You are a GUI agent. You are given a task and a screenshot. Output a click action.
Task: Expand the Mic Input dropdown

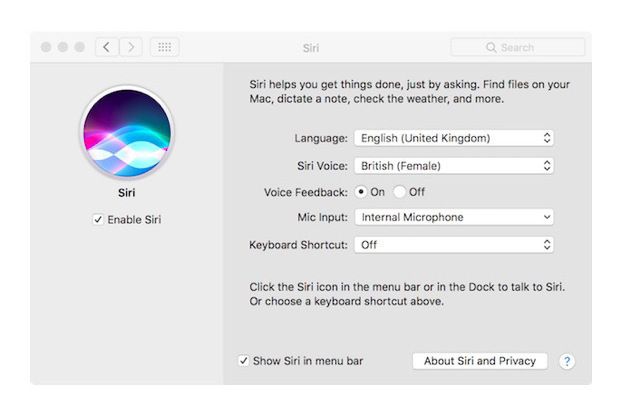coord(453,217)
